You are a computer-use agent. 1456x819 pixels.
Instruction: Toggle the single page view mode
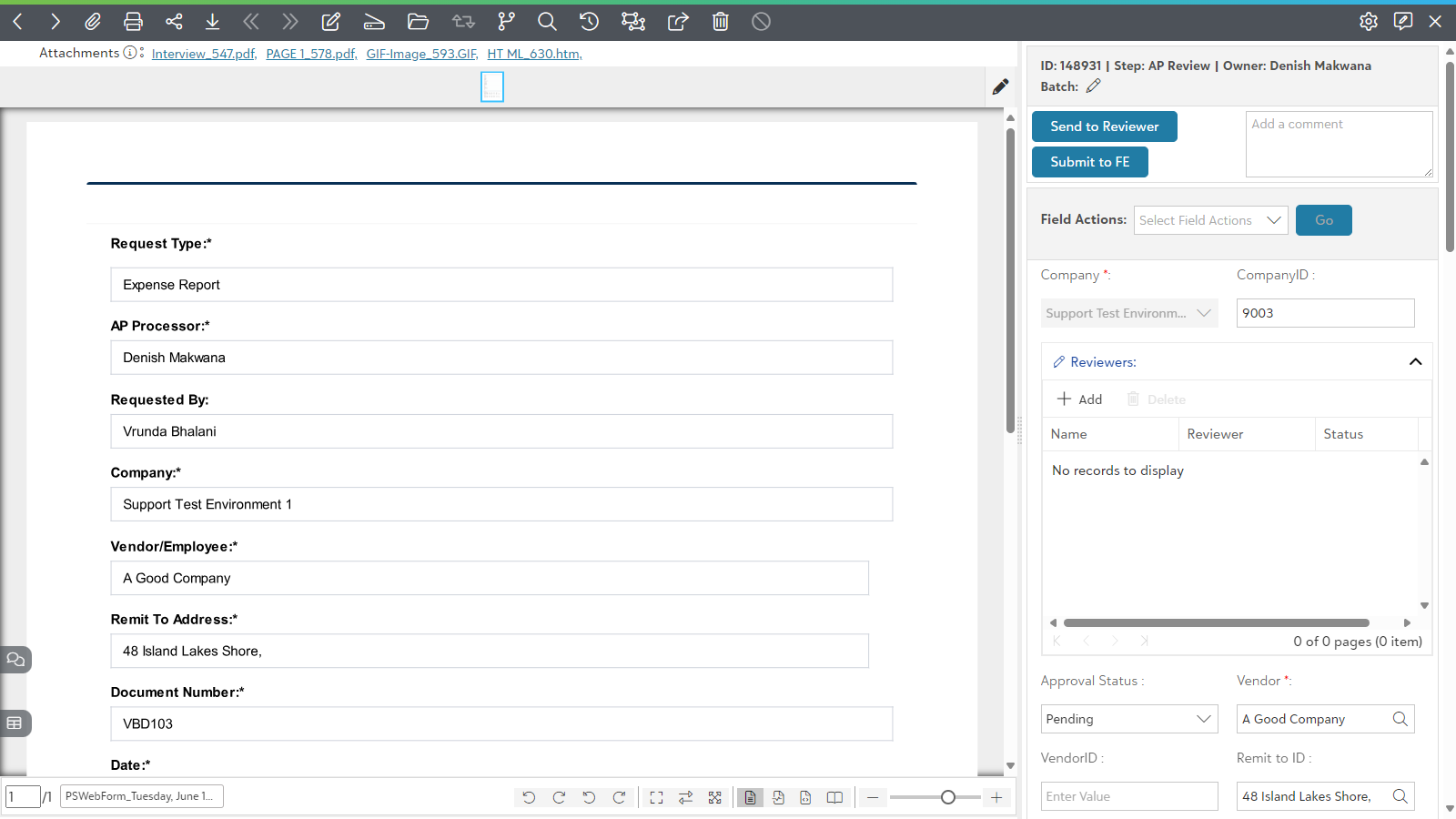click(x=750, y=797)
